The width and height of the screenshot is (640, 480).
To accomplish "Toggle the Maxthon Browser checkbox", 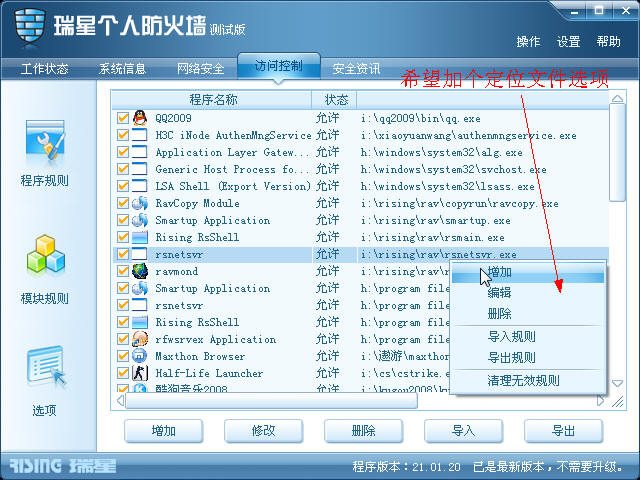I will [123, 356].
